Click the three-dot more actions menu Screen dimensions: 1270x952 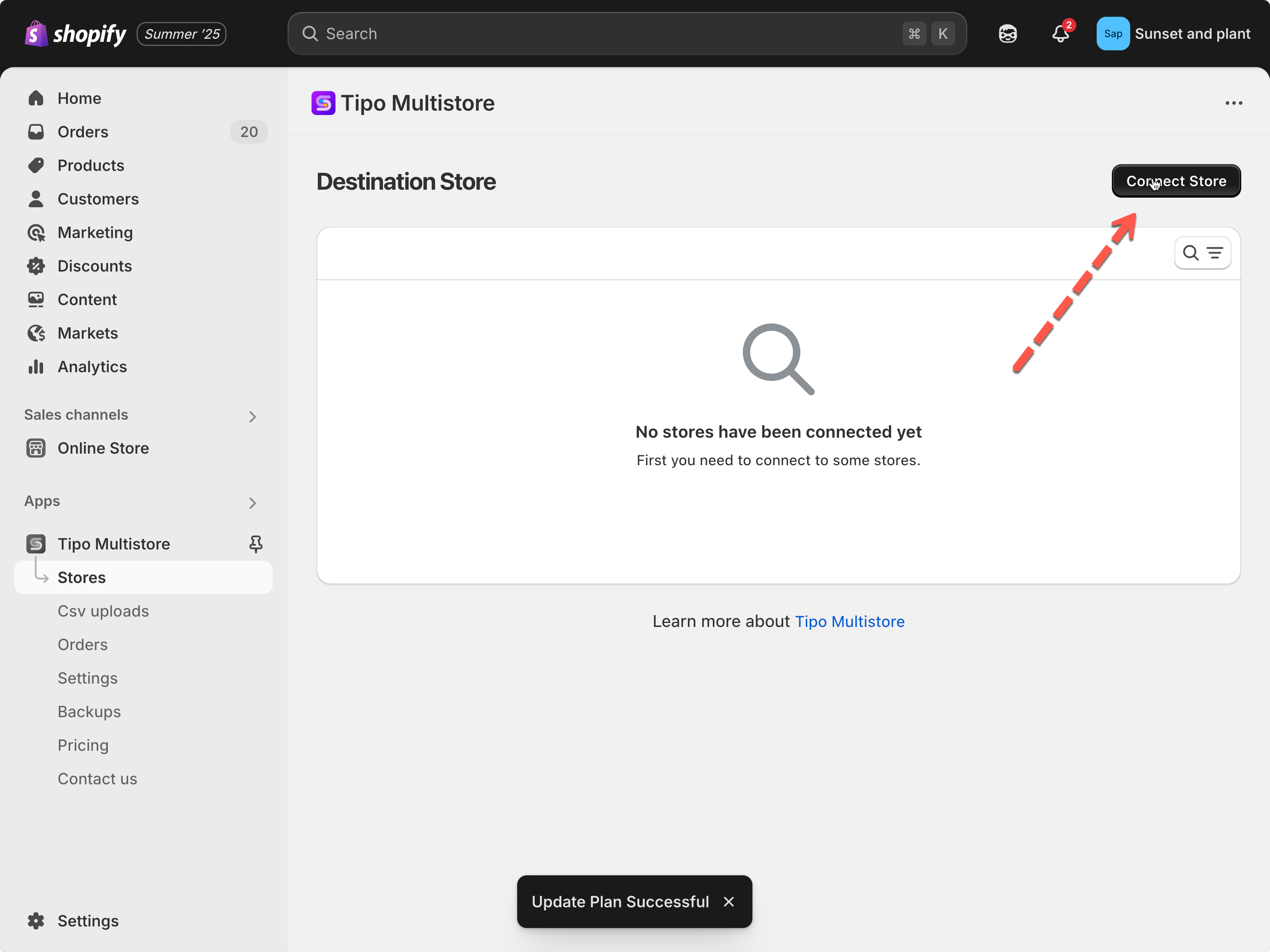click(x=1233, y=103)
